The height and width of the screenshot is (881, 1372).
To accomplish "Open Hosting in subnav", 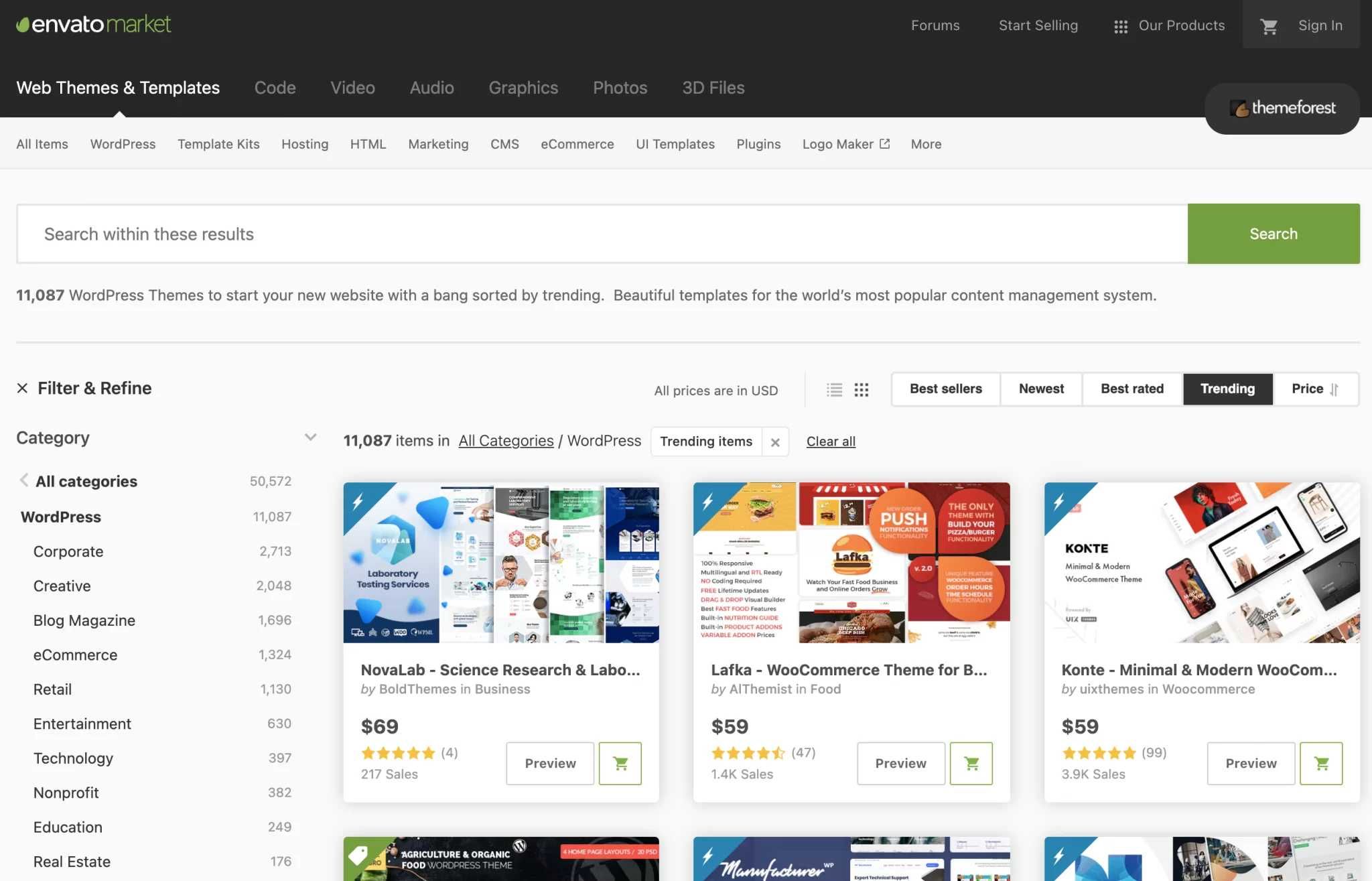I will click(x=305, y=144).
